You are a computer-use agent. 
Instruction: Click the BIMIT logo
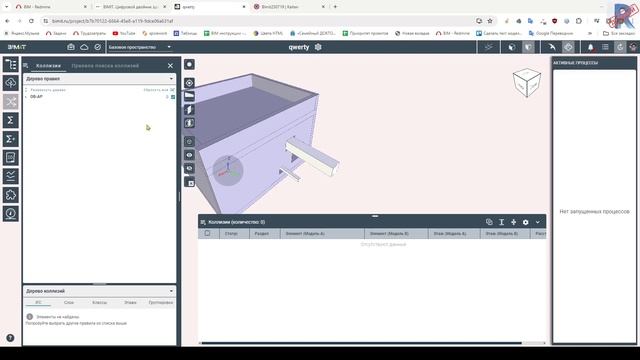(x=17, y=47)
